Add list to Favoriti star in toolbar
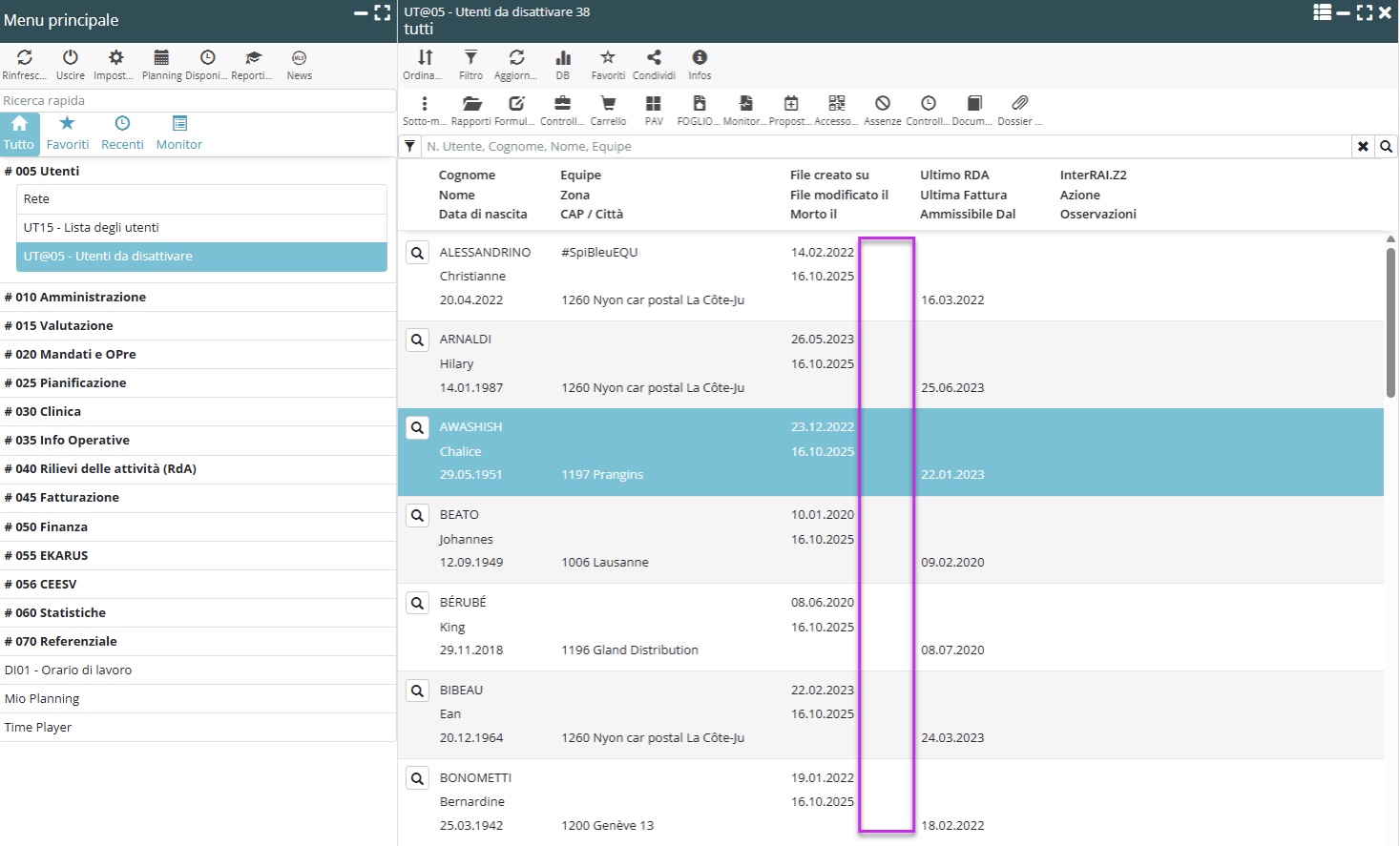 [608, 58]
